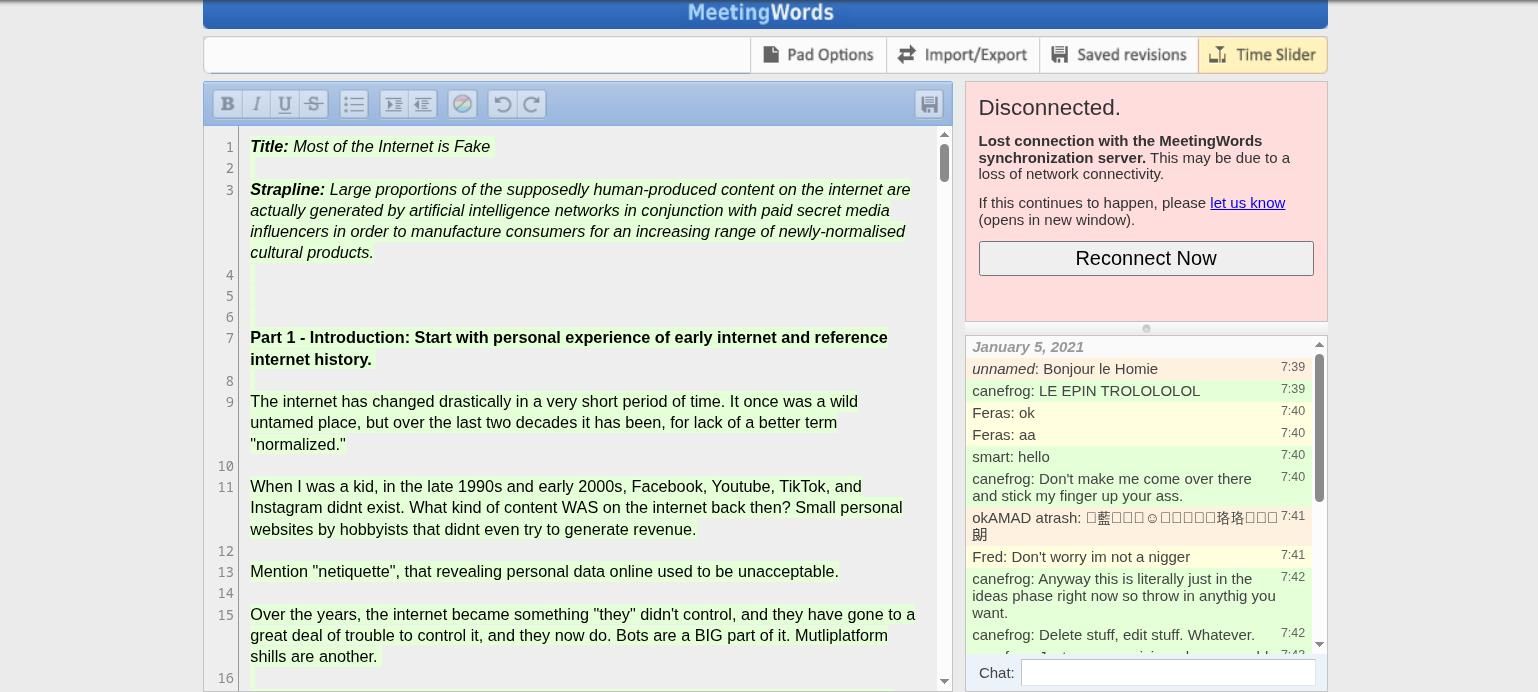
Task: Toggle bulleted list
Action: tap(354, 104)
